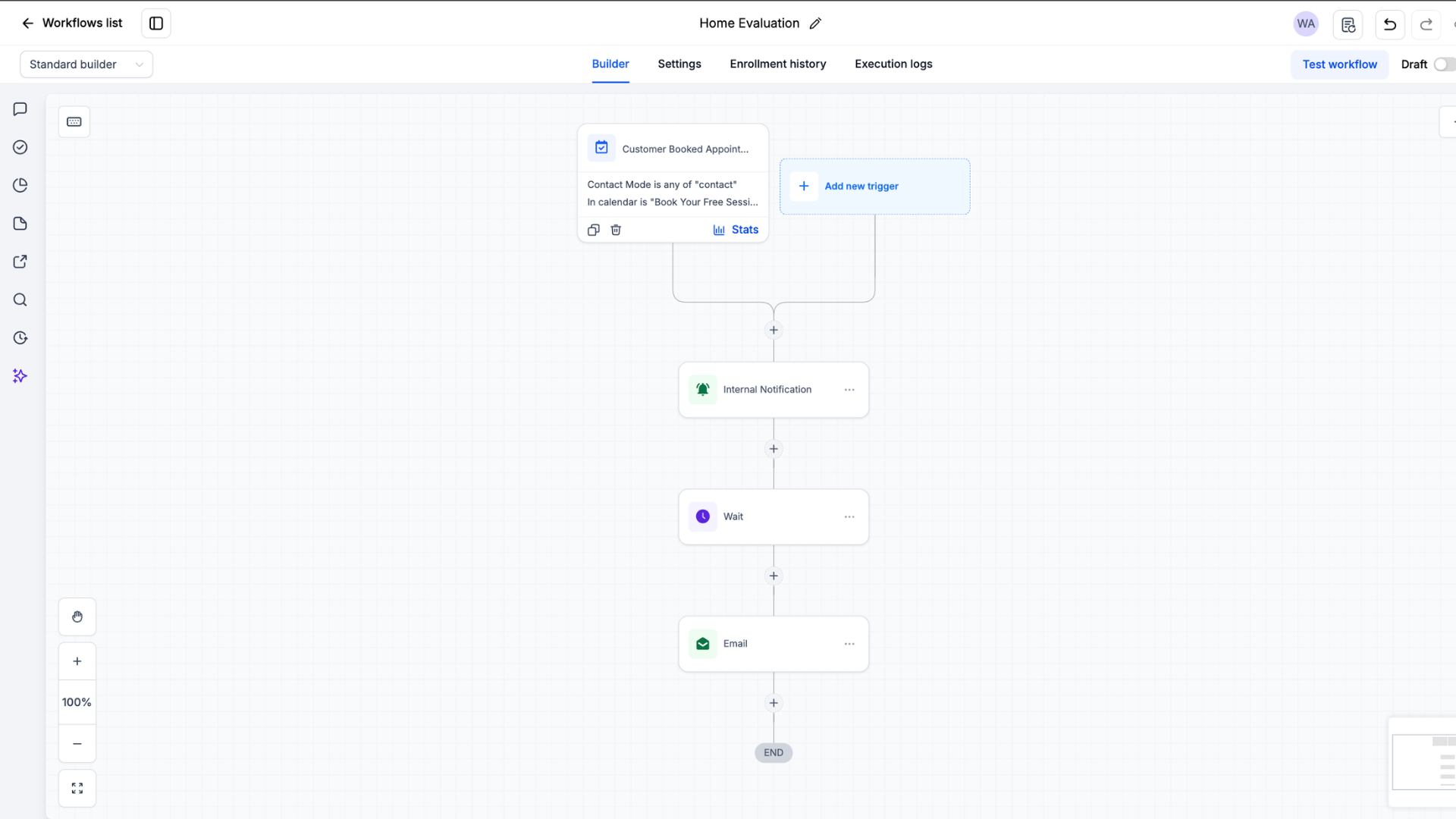Open keyboard shortcuts icon on canvas

(74, 122)
